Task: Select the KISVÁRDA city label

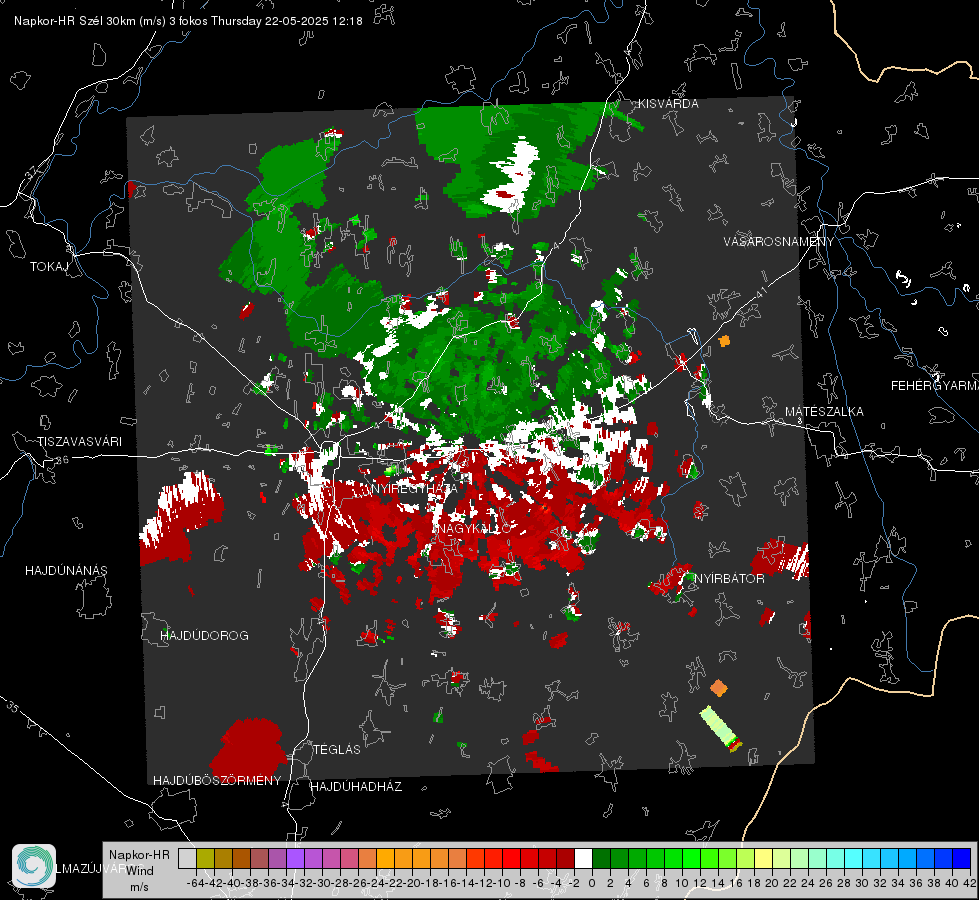Action: coord(667,104)
